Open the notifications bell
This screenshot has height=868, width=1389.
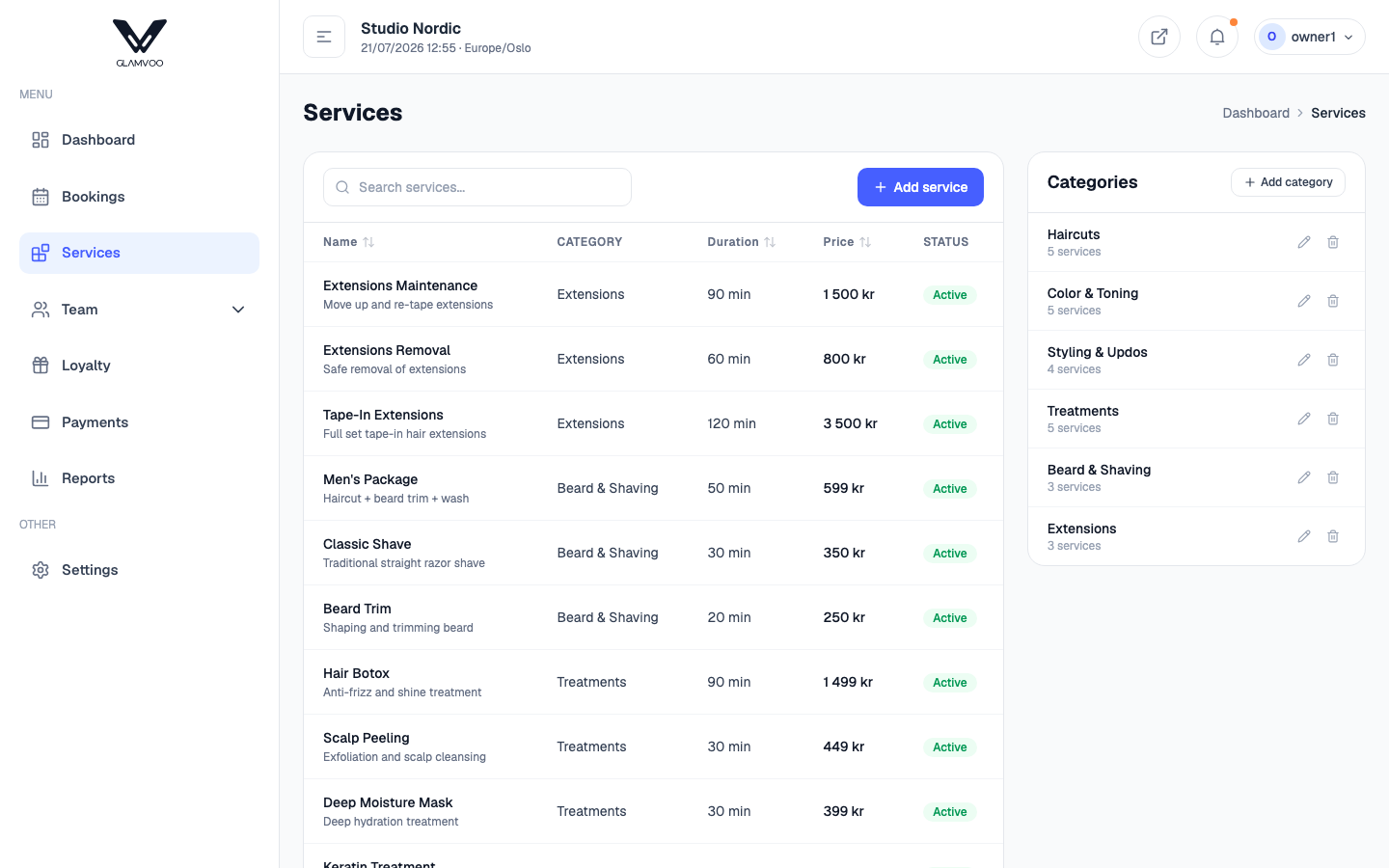click(1217, 37)
